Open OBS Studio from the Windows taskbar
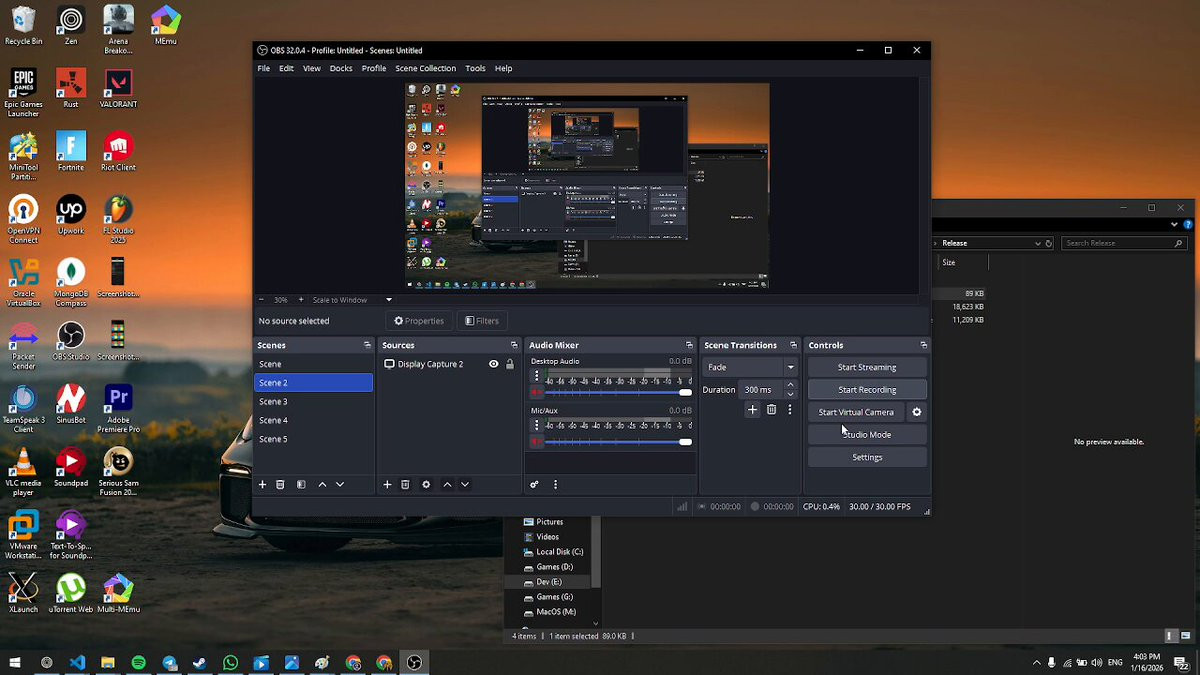The image size is (1200, 675). click(414, 663)
